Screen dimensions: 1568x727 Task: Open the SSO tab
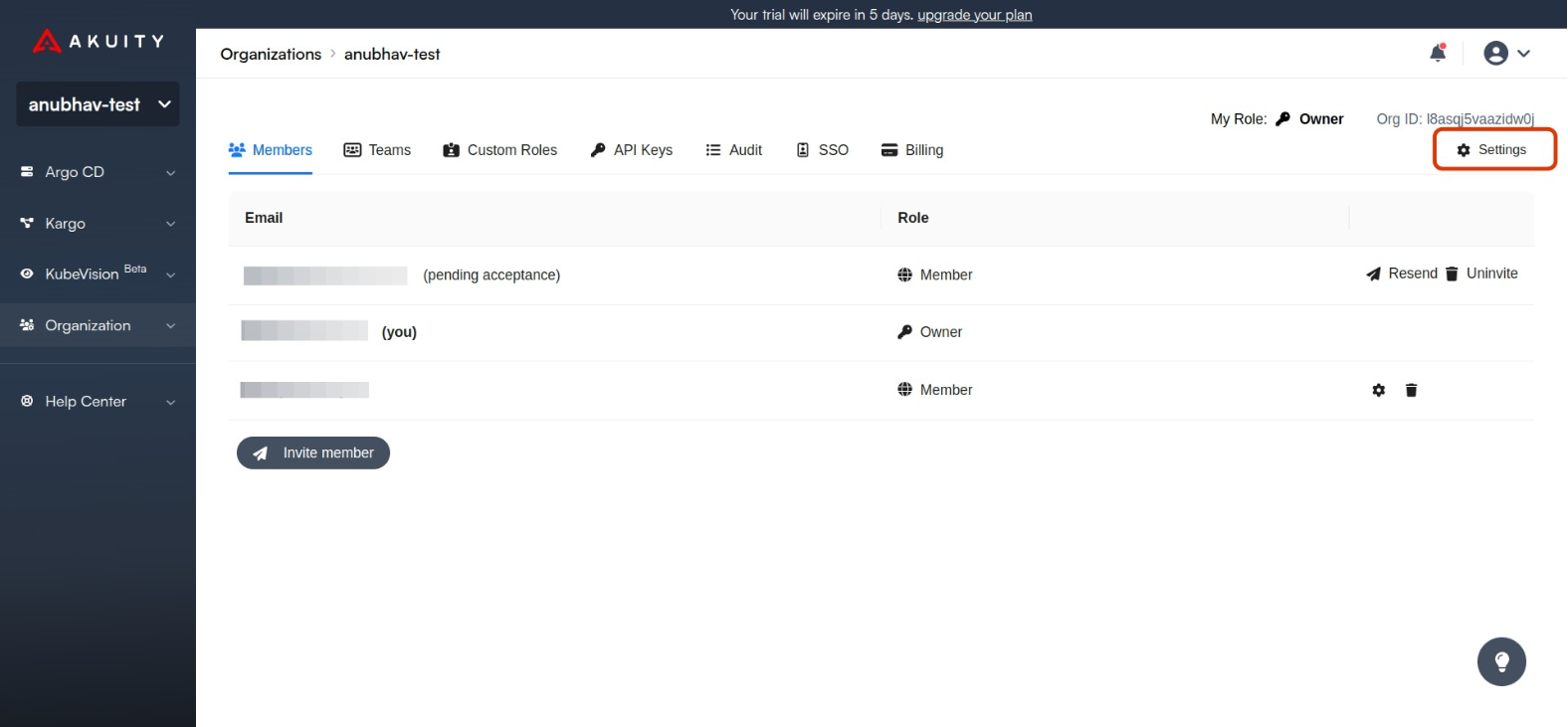[823, 150]
